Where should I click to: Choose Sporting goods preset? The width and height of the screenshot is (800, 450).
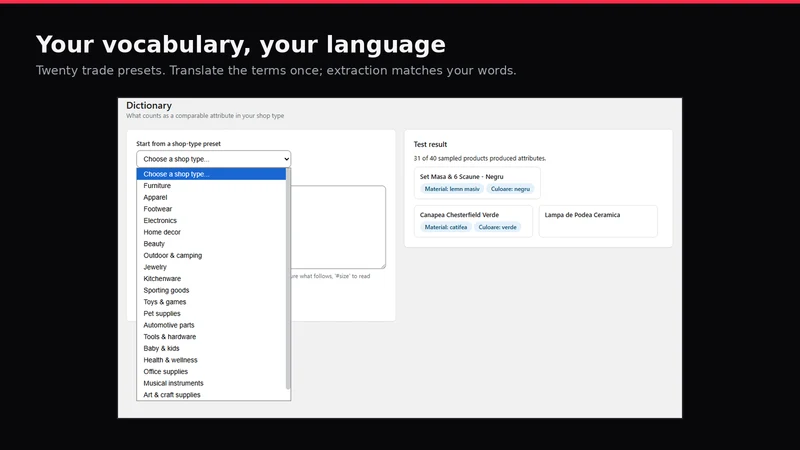pyautogui.click(x=211, y=290)
